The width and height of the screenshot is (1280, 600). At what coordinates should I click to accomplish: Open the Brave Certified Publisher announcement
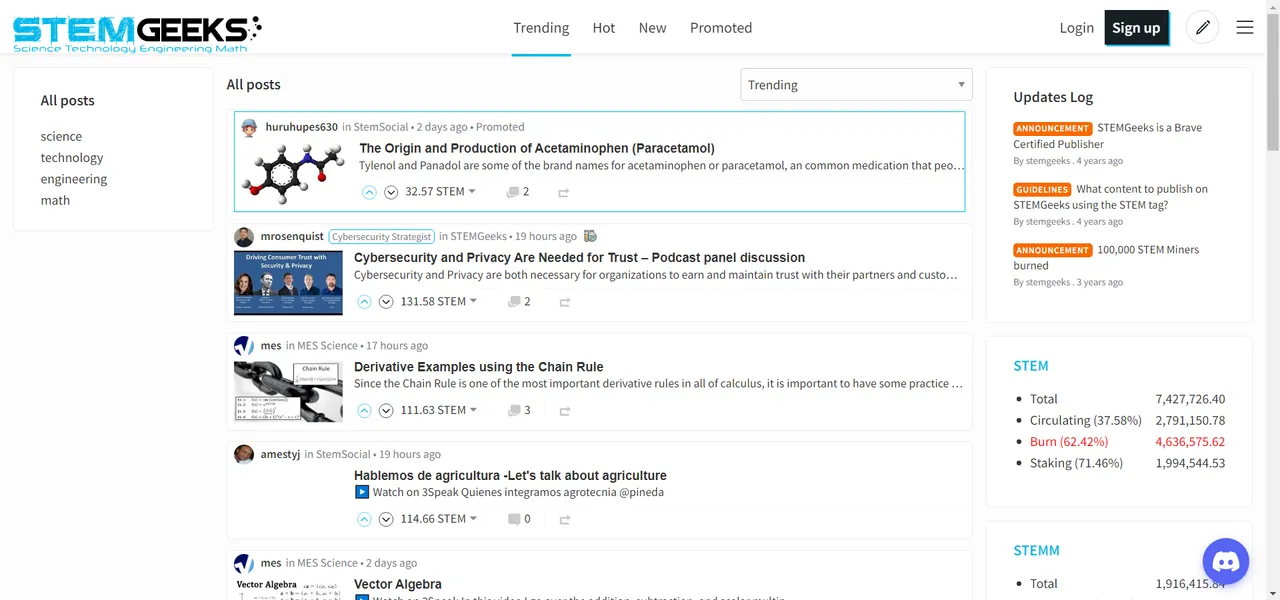1108,136
